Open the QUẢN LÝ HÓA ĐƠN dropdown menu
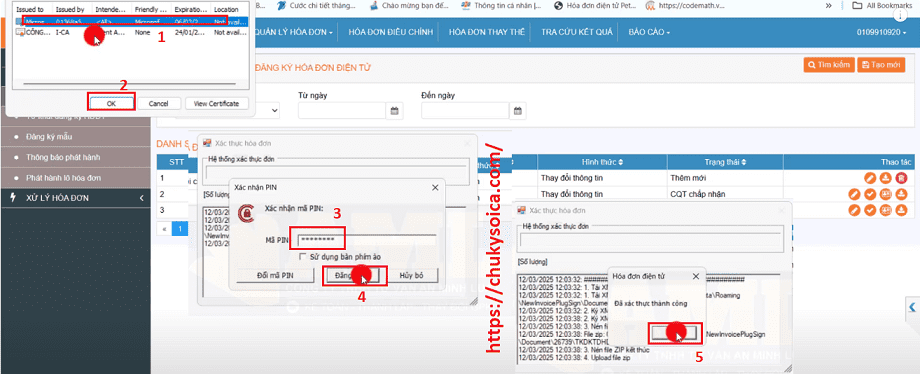The width and height of the screenshot is (920, 374). tap(295, 32)
